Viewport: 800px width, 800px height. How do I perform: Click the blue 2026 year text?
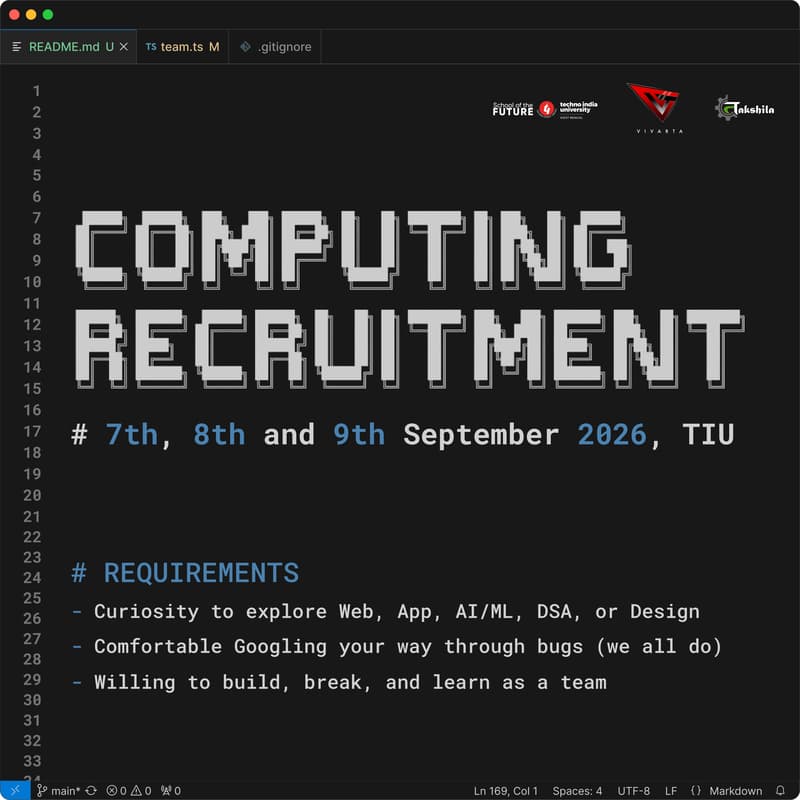click(x=612, y=435)
